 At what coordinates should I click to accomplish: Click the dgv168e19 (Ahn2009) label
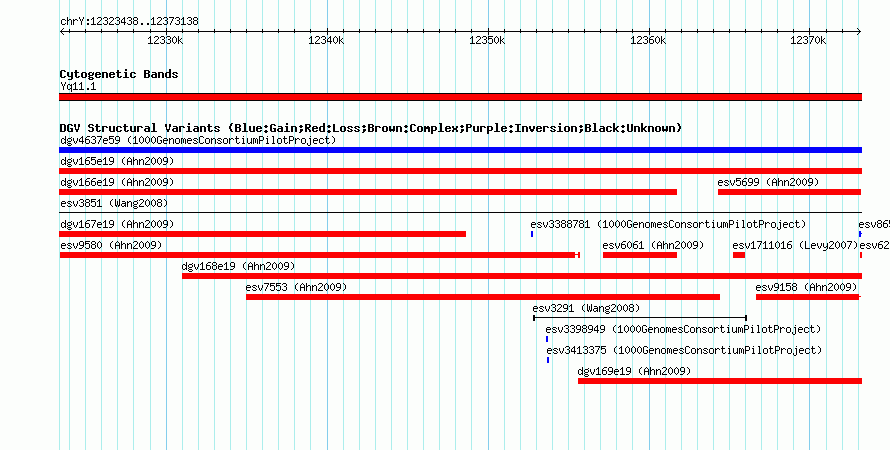pos(238,266)
